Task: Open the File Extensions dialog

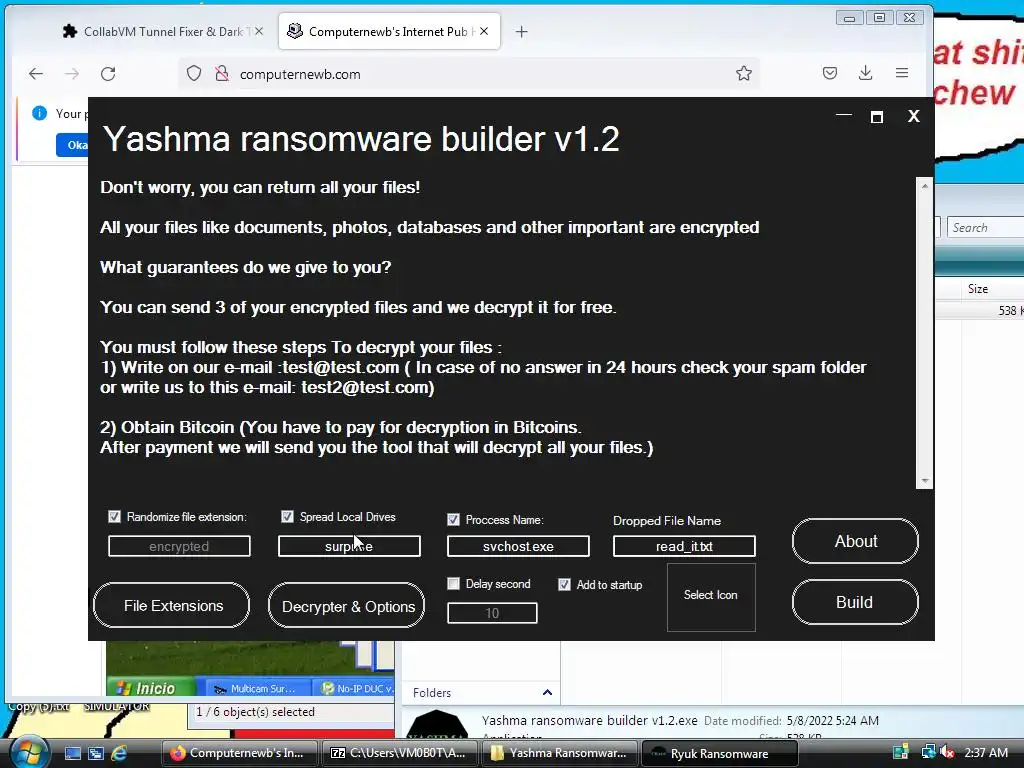Action: click(x=172, y=605)
